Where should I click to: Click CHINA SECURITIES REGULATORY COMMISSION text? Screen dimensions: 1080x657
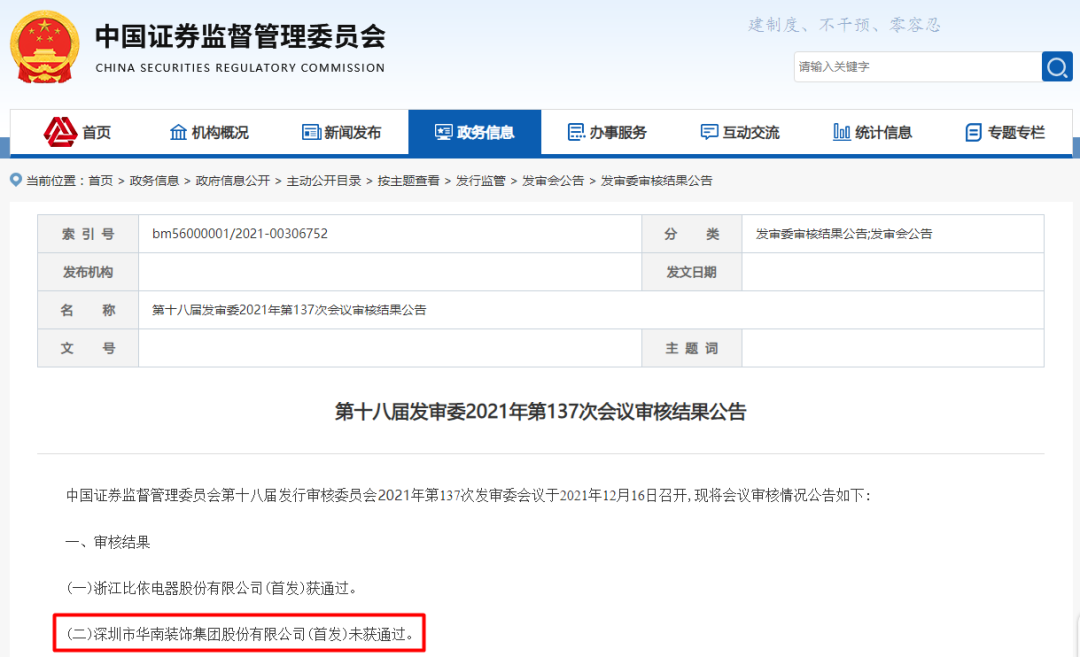[x=240, y=68]
